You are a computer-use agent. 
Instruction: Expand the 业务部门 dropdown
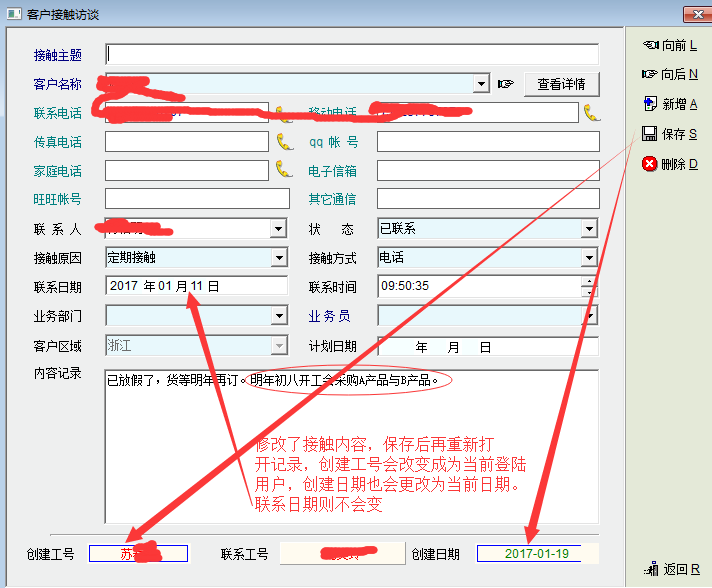click(279, 316)
